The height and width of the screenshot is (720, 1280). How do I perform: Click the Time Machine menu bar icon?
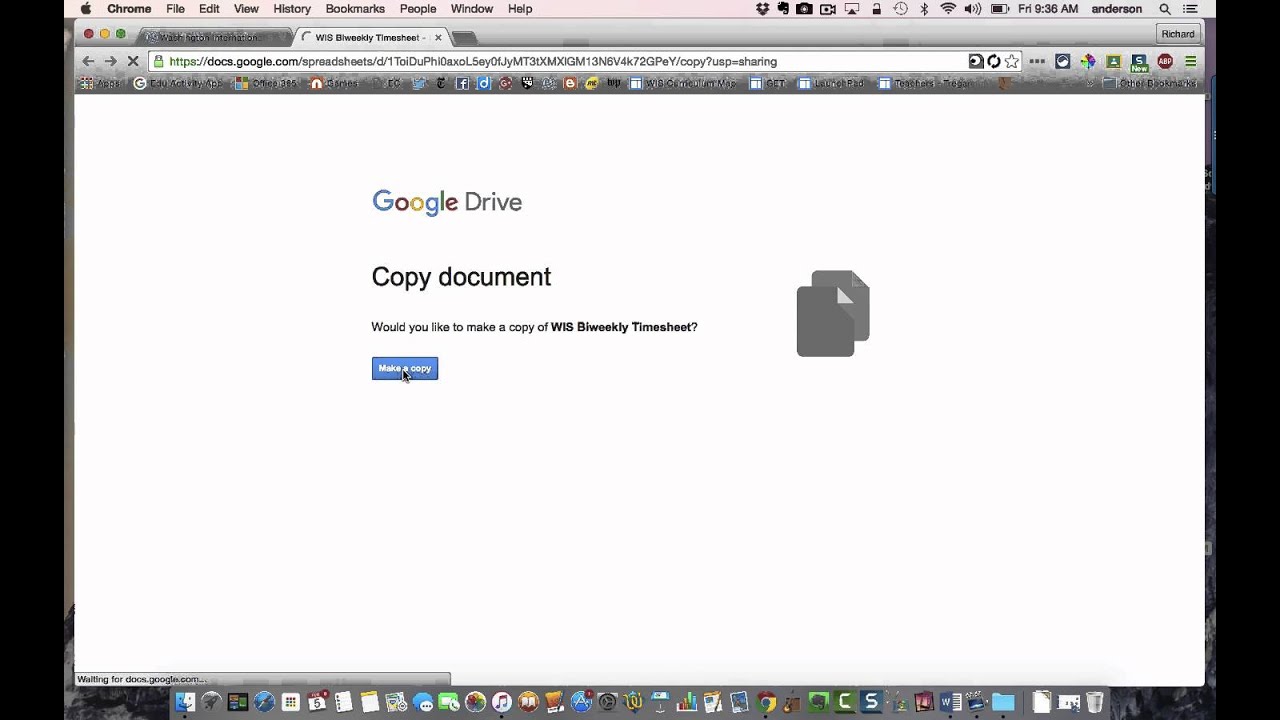900,9
